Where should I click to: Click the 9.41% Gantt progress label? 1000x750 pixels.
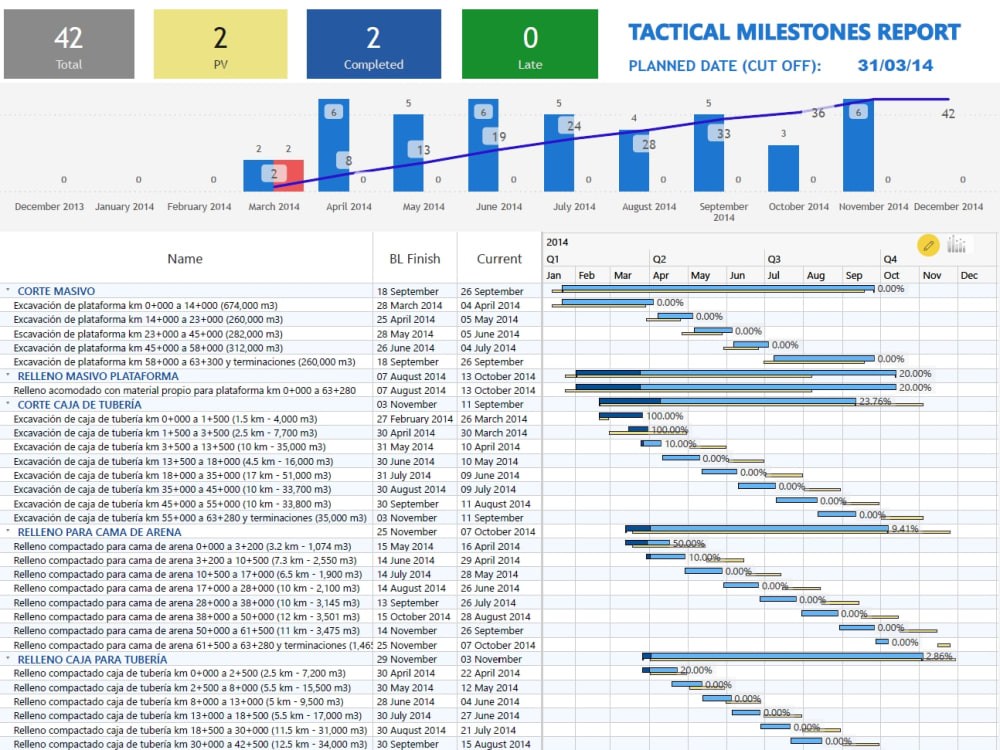pos(904,529)
